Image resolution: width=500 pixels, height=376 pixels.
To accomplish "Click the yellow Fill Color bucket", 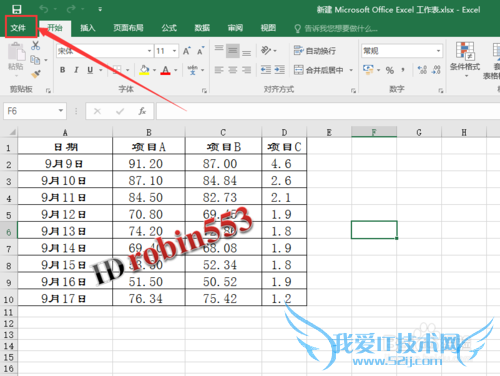I will [144, 70].
